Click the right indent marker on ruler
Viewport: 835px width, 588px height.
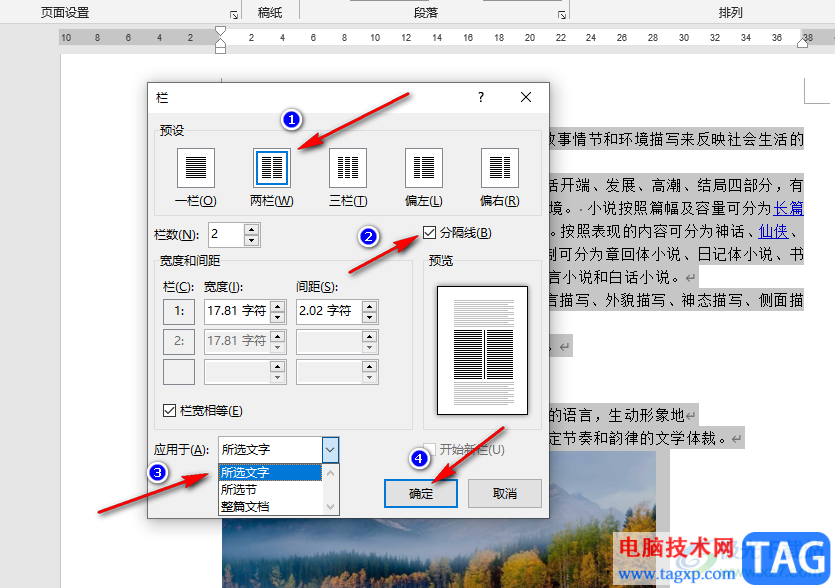point(803,42)
